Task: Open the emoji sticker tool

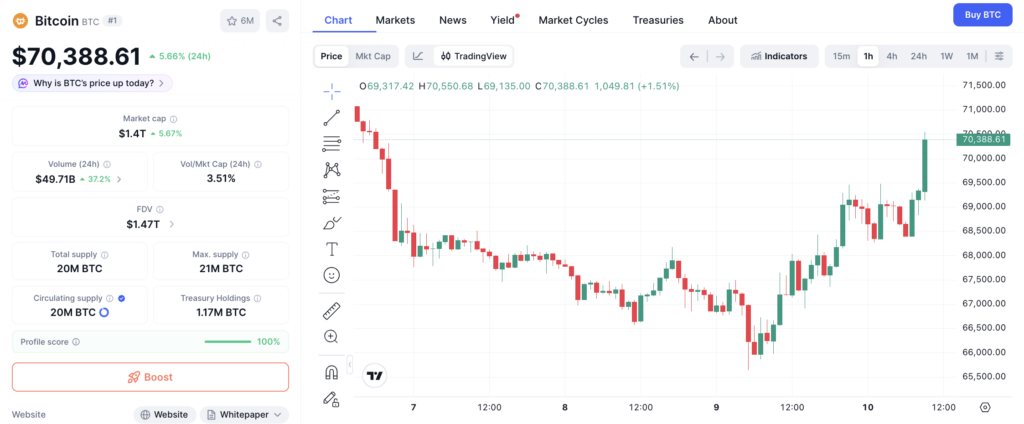Action: click(x=332, y=275)
